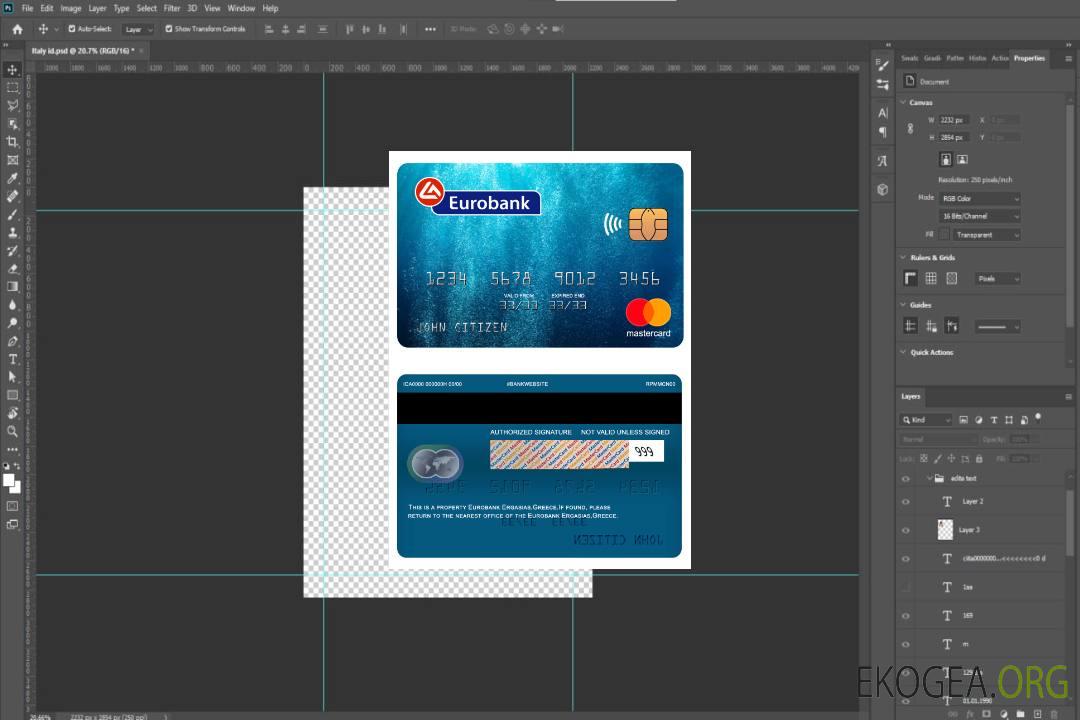Select the Blur tool
The height and width of the screenshot is (720, 1080).
pos(12,305)
